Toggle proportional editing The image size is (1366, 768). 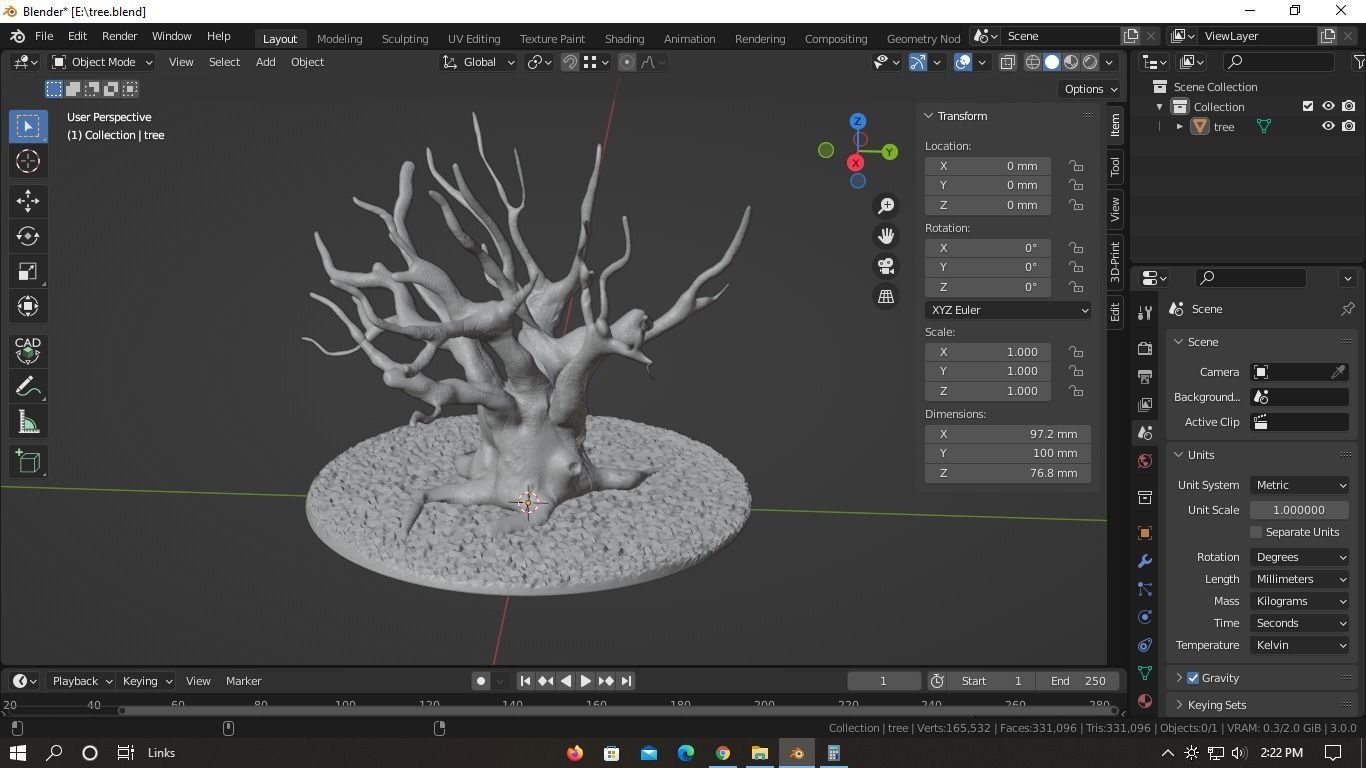[627, 62]
